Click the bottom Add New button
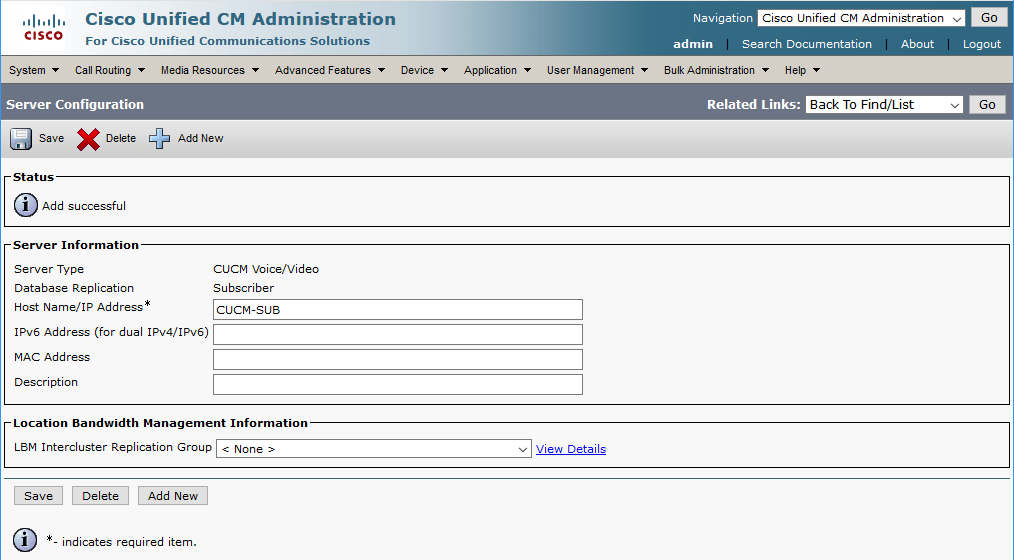This screenshot has height=560, width=1014. coord(173,496)
